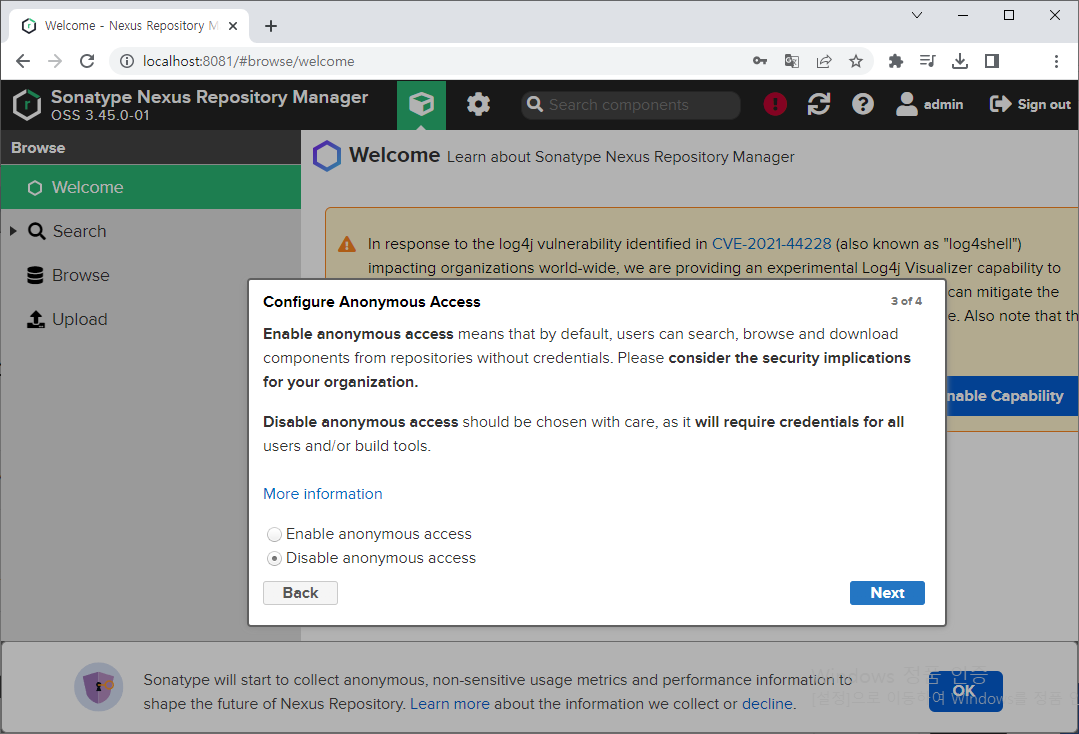Expand the Search tree node arrow
This screenshot has height=734, width=1079.
[x=13, y=231]
